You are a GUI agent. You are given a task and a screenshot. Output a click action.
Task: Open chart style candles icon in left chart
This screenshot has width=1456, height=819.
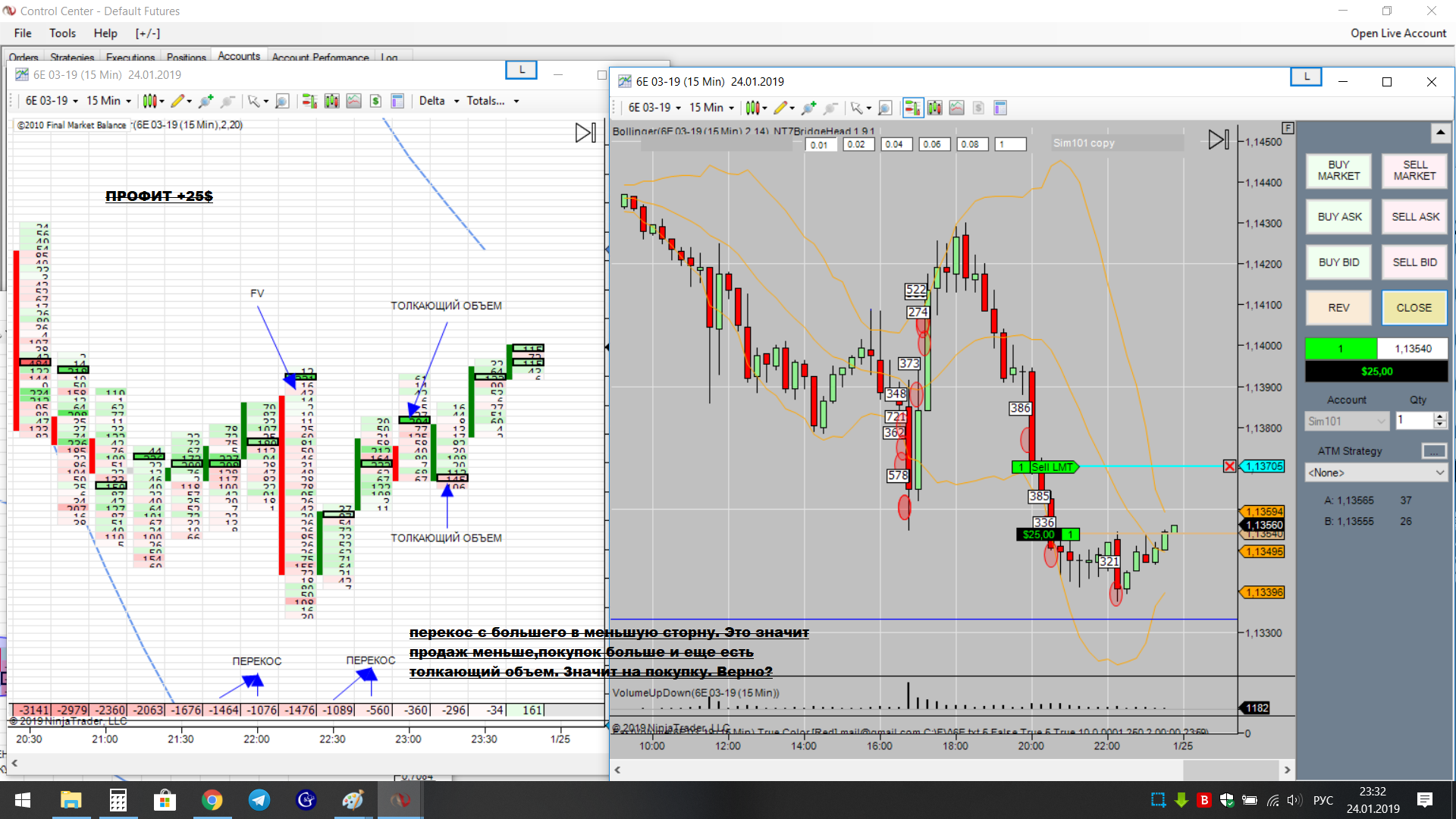tap(151, 101)
